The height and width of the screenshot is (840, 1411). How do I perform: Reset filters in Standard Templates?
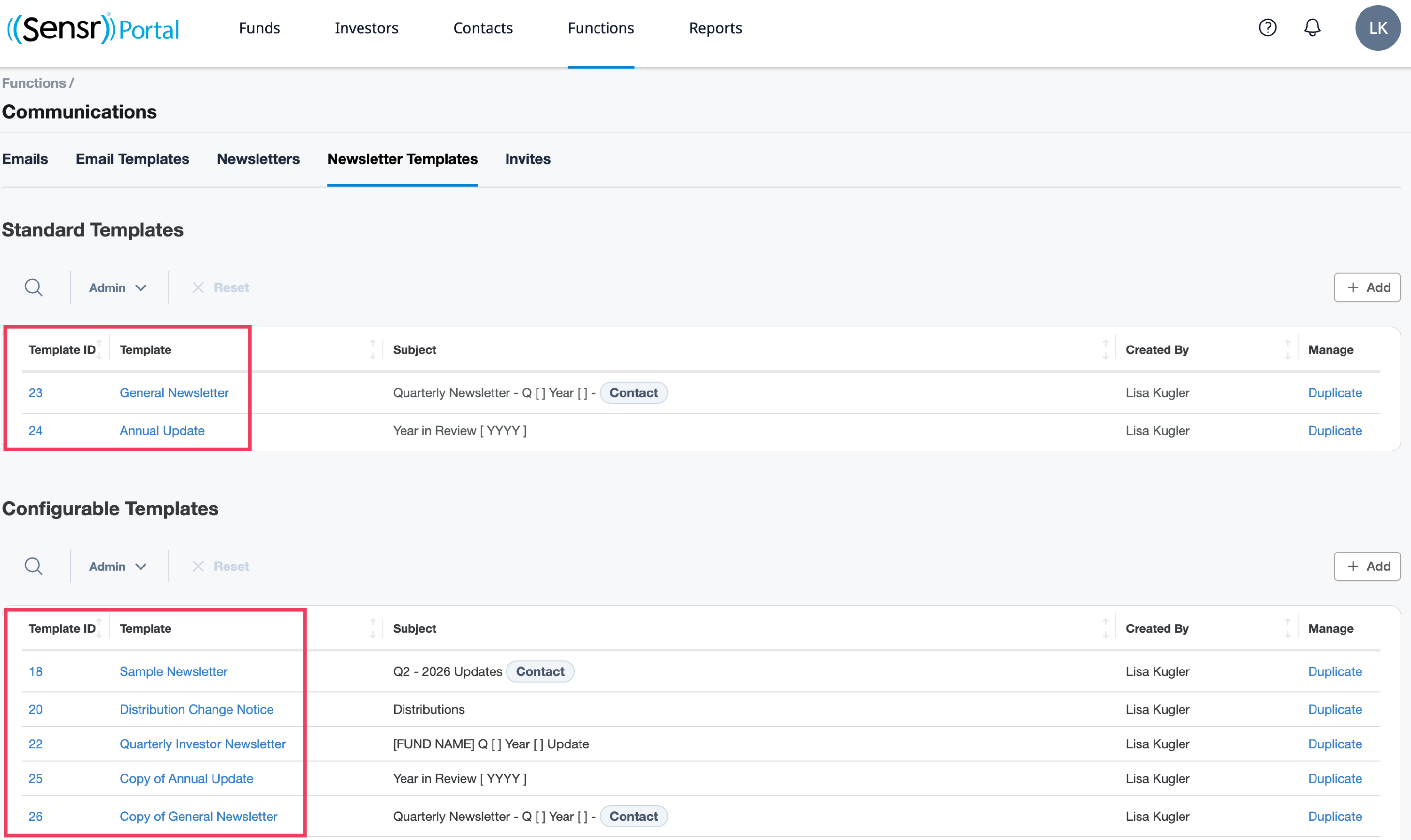tap(221, 288)
